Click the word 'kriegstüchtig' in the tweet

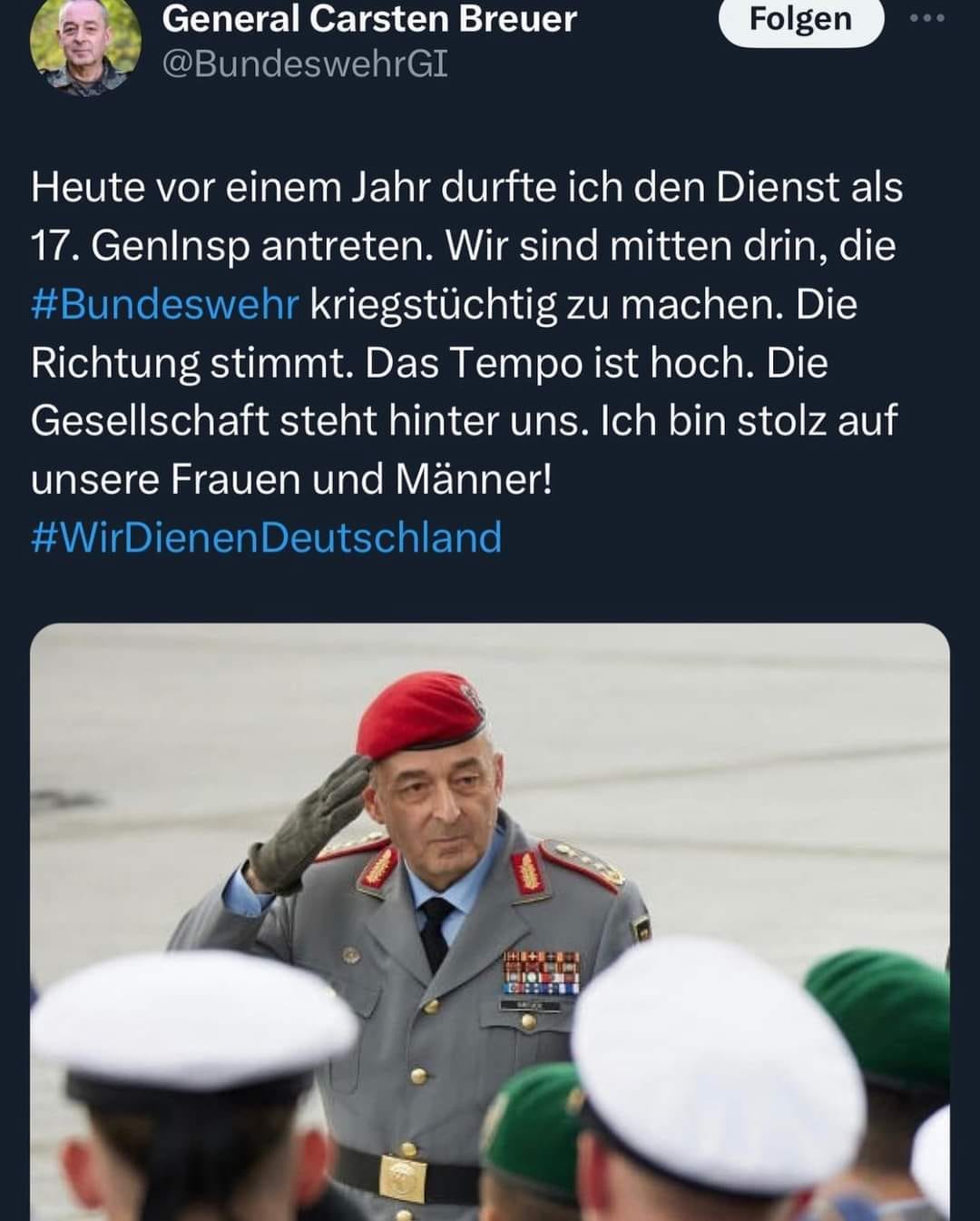433,305
